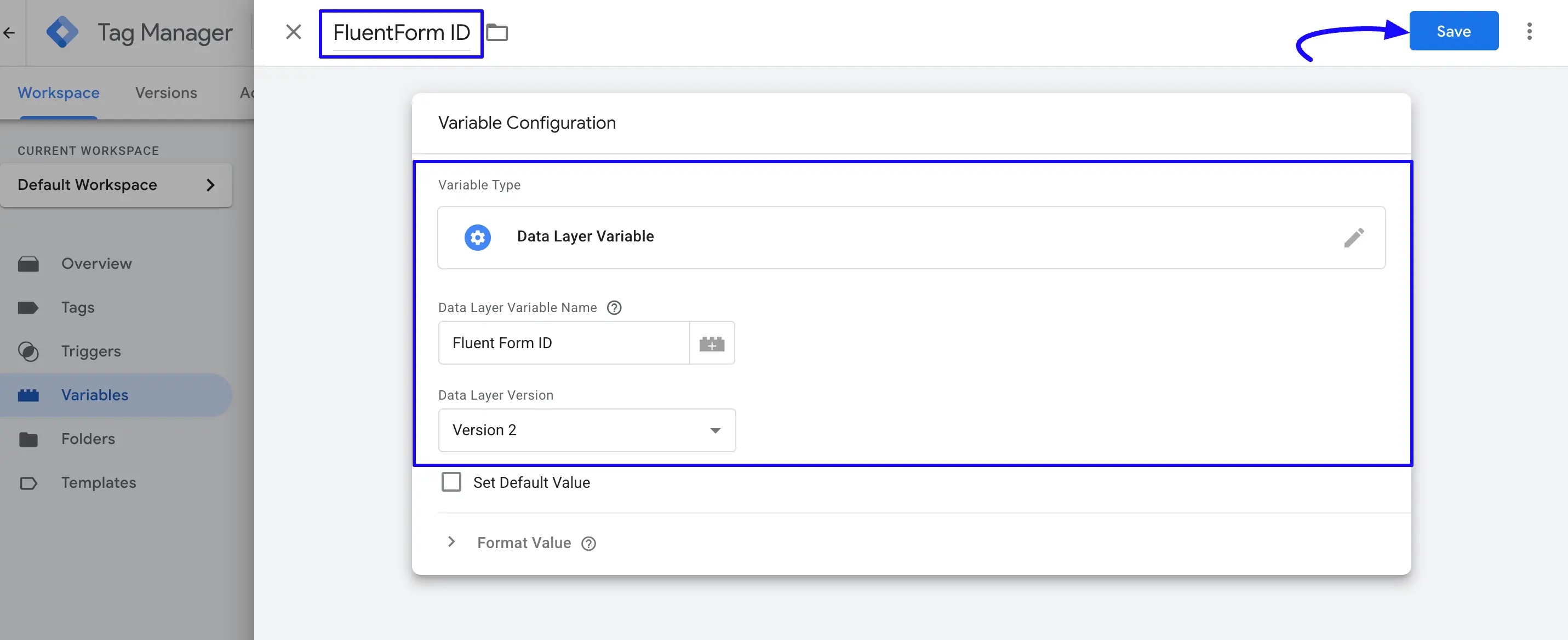1568x640 pixels.
Task: Click the pencil icon to edit variable type
Action: pyautogui.click(x=1354, y=237)
